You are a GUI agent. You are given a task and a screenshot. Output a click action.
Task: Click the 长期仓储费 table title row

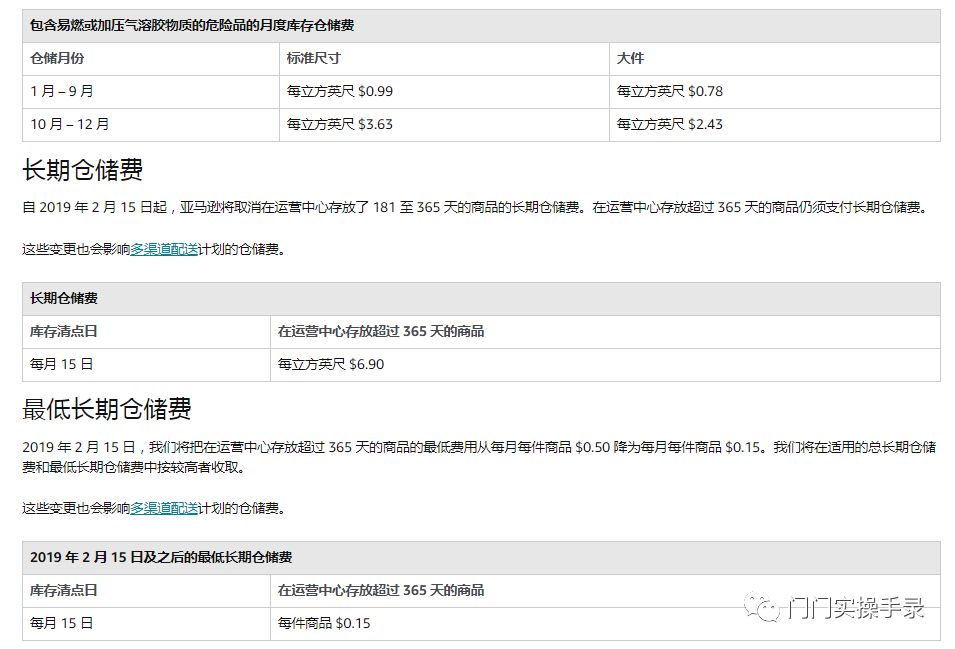[481, 299]
